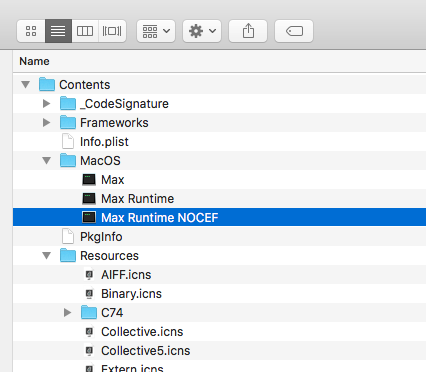This screenshot has width=426, height=372.
Task: Select the Contents folder icon
Action: click(47, 84)
